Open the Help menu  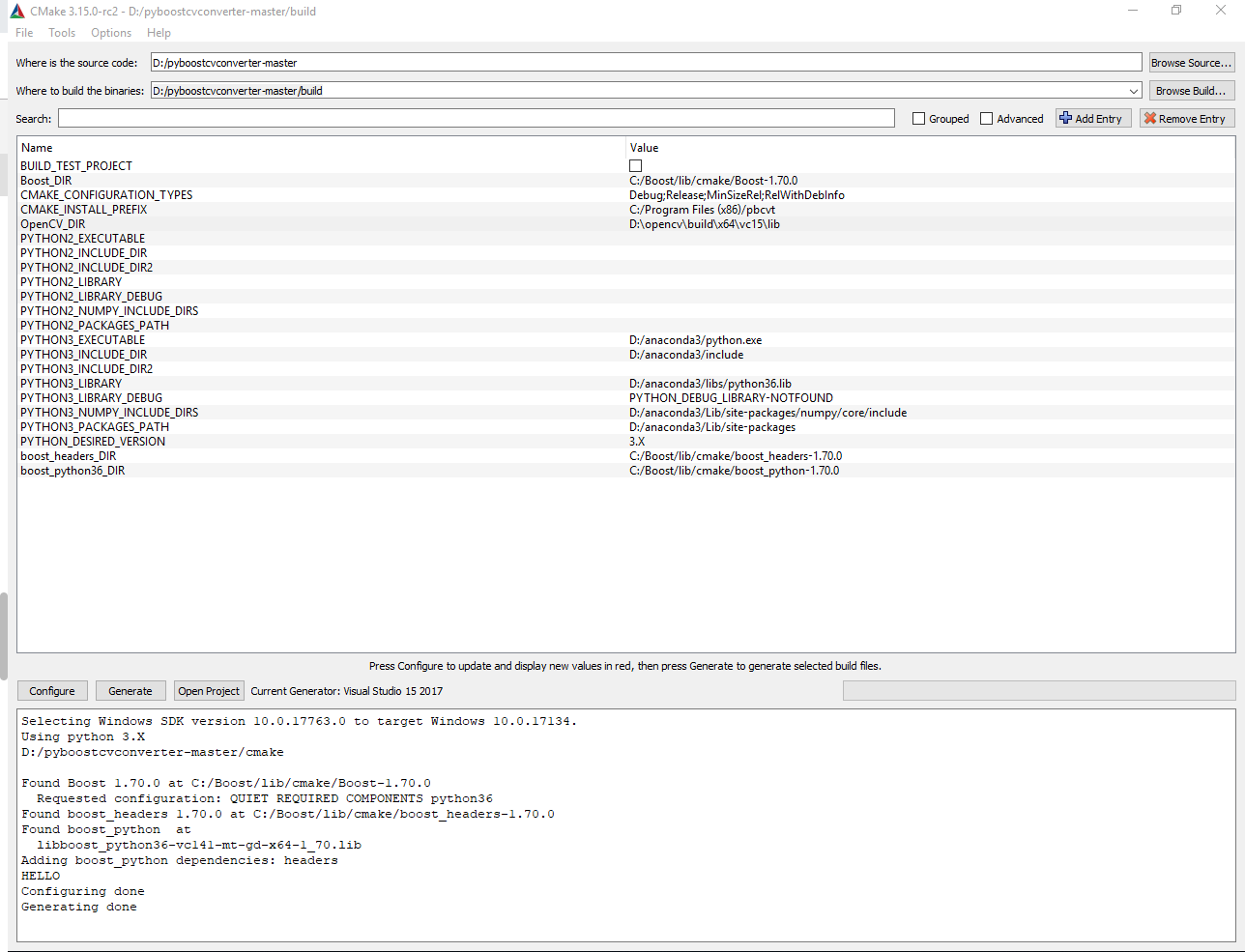(x=159, y=33)
